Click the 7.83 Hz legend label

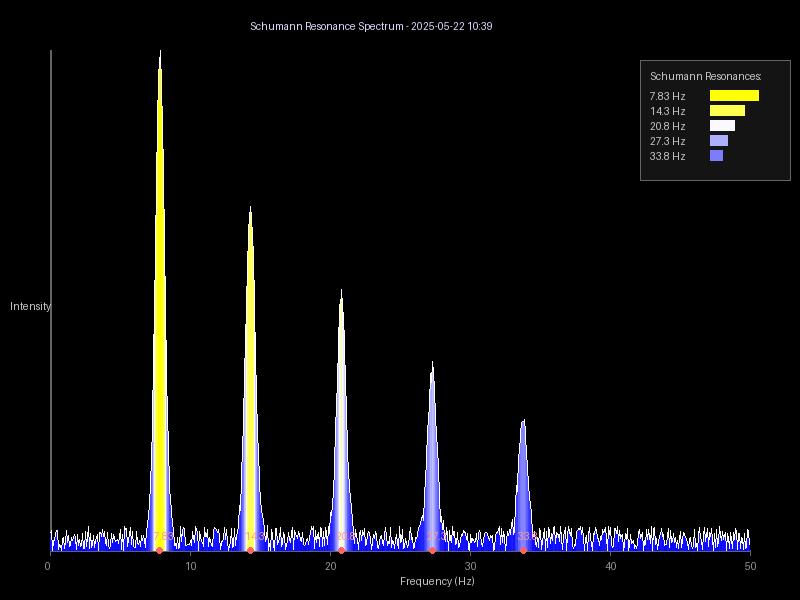point(667,96)
